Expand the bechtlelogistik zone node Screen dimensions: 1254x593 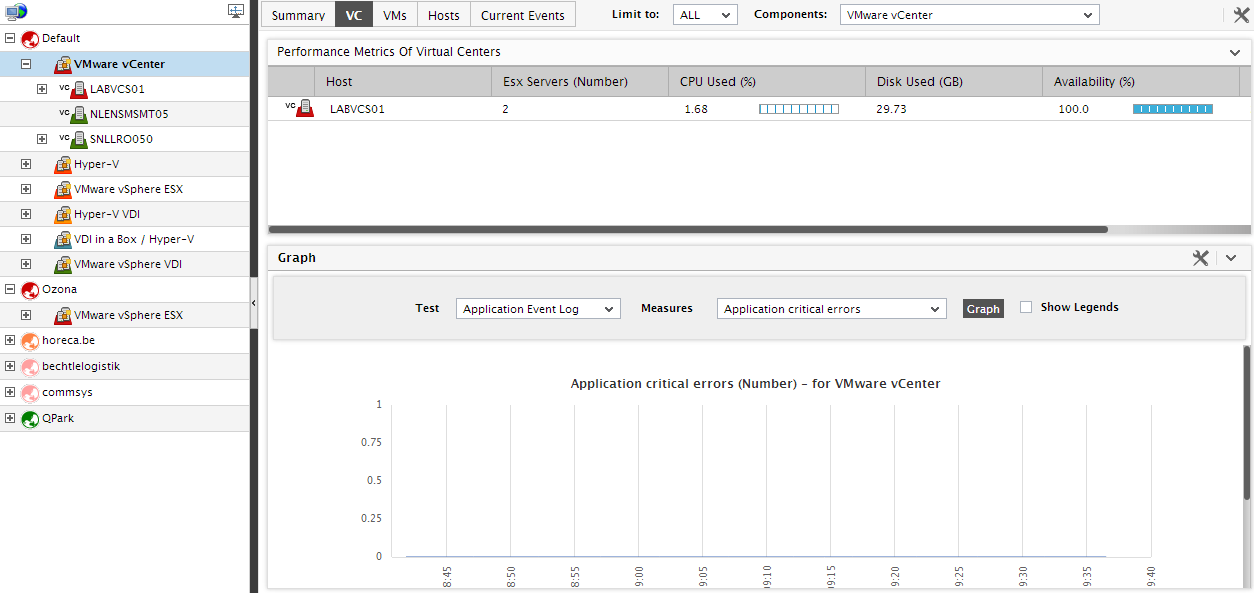pyautogui.click(x=10, y=366)
